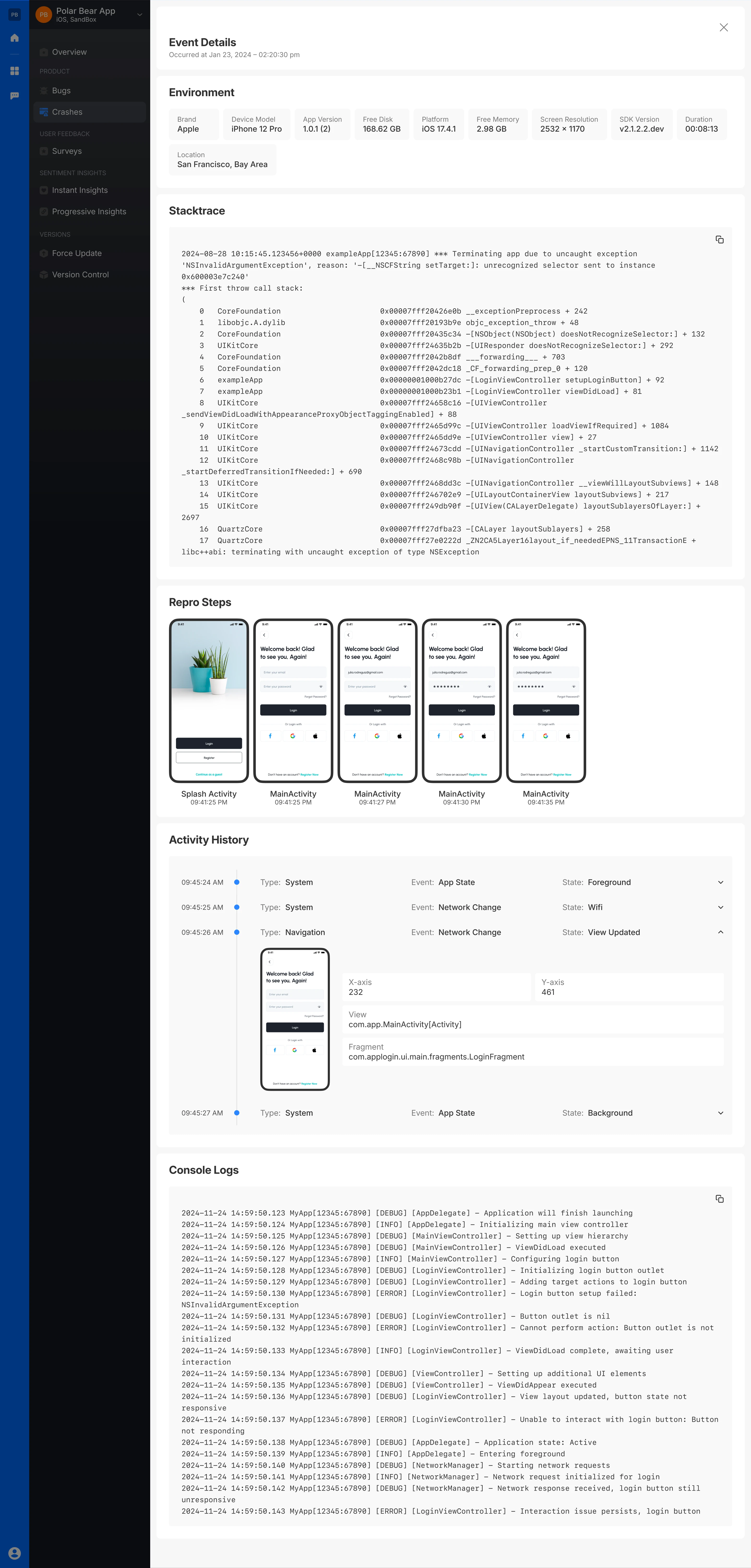Click the Instant Insights sidebar icon
Screen dimensions: 751x1568
tap(44, 190)
